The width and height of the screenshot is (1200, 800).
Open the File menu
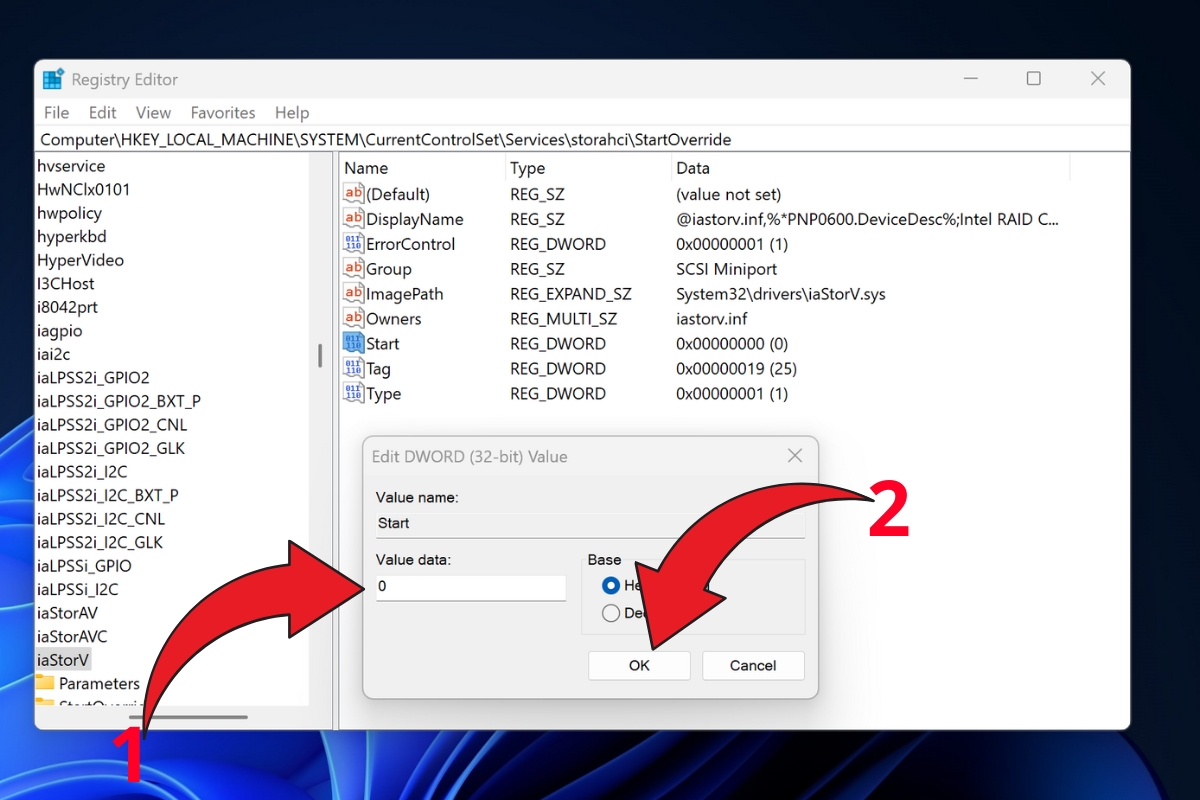[57, 113]
